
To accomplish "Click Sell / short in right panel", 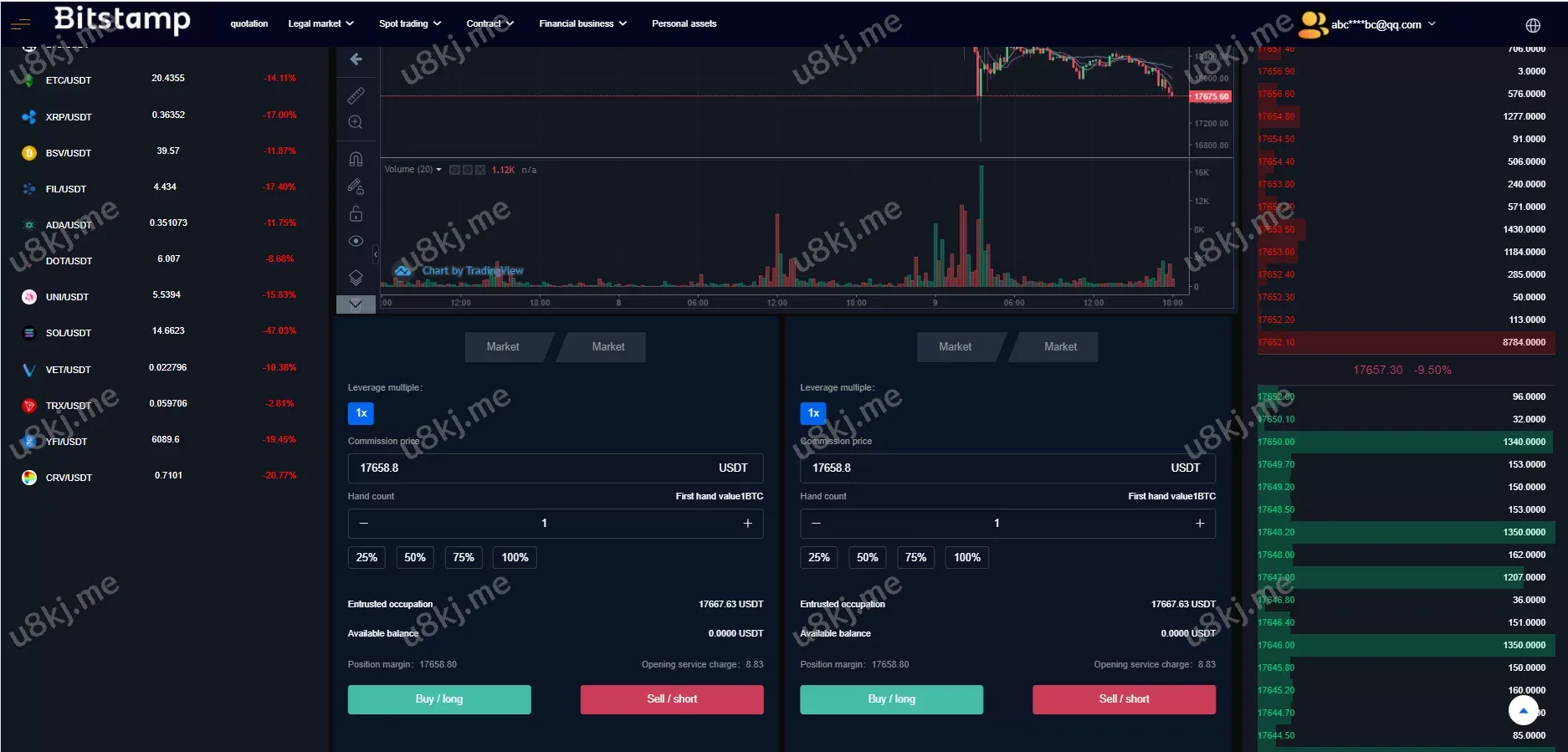I will click(x=1124, y=699).
